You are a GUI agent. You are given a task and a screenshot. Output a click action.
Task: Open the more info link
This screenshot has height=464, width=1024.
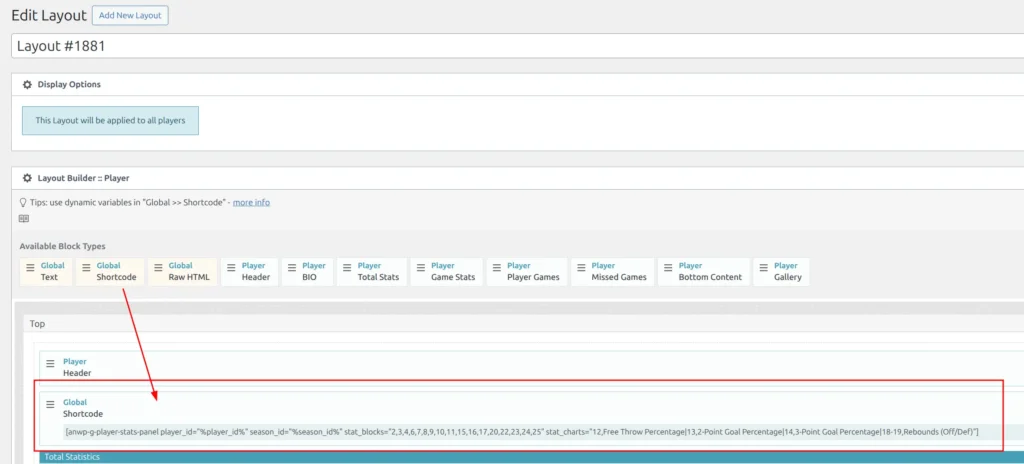(x=251, y=203)
